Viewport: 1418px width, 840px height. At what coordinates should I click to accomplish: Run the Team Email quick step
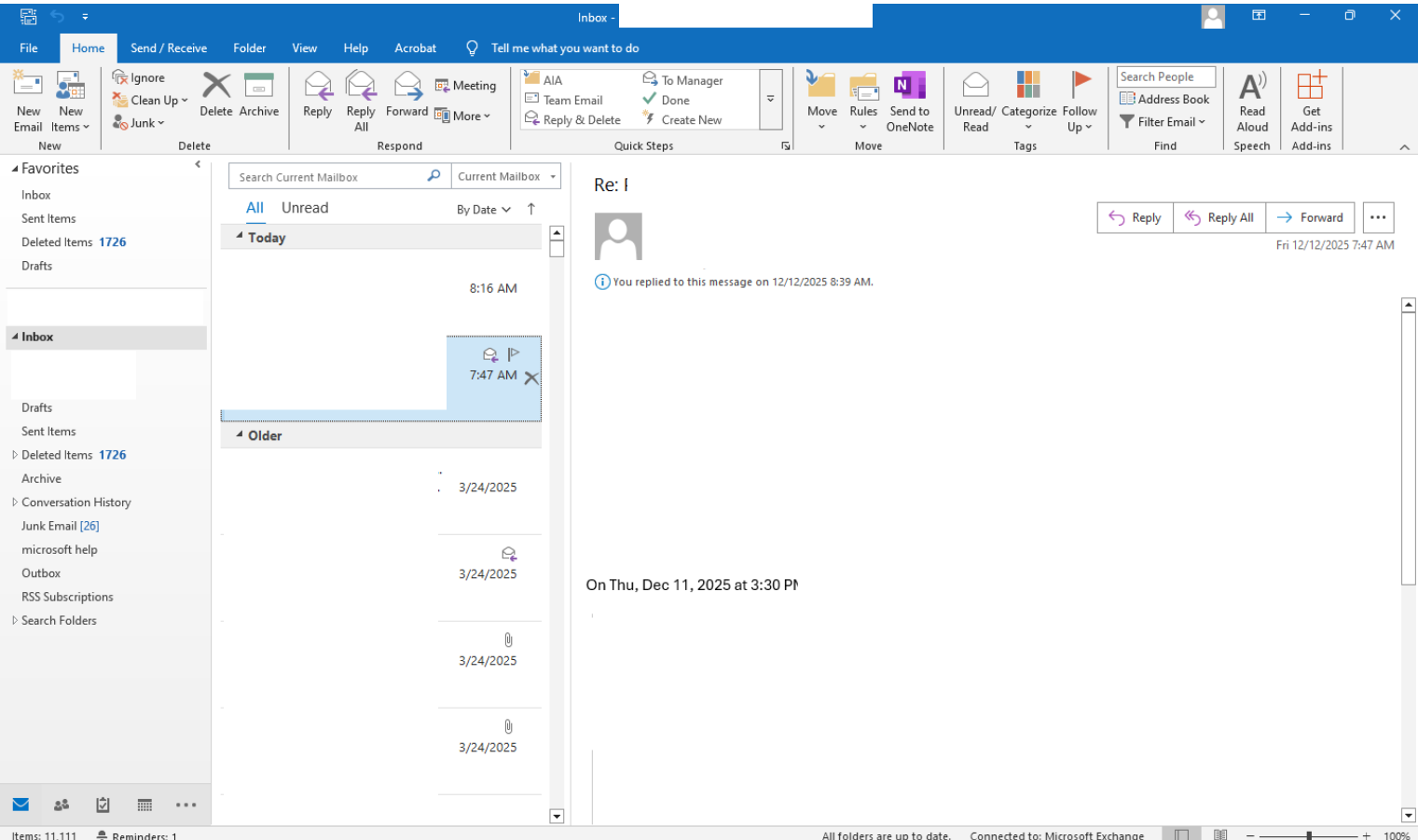(564, 100)
